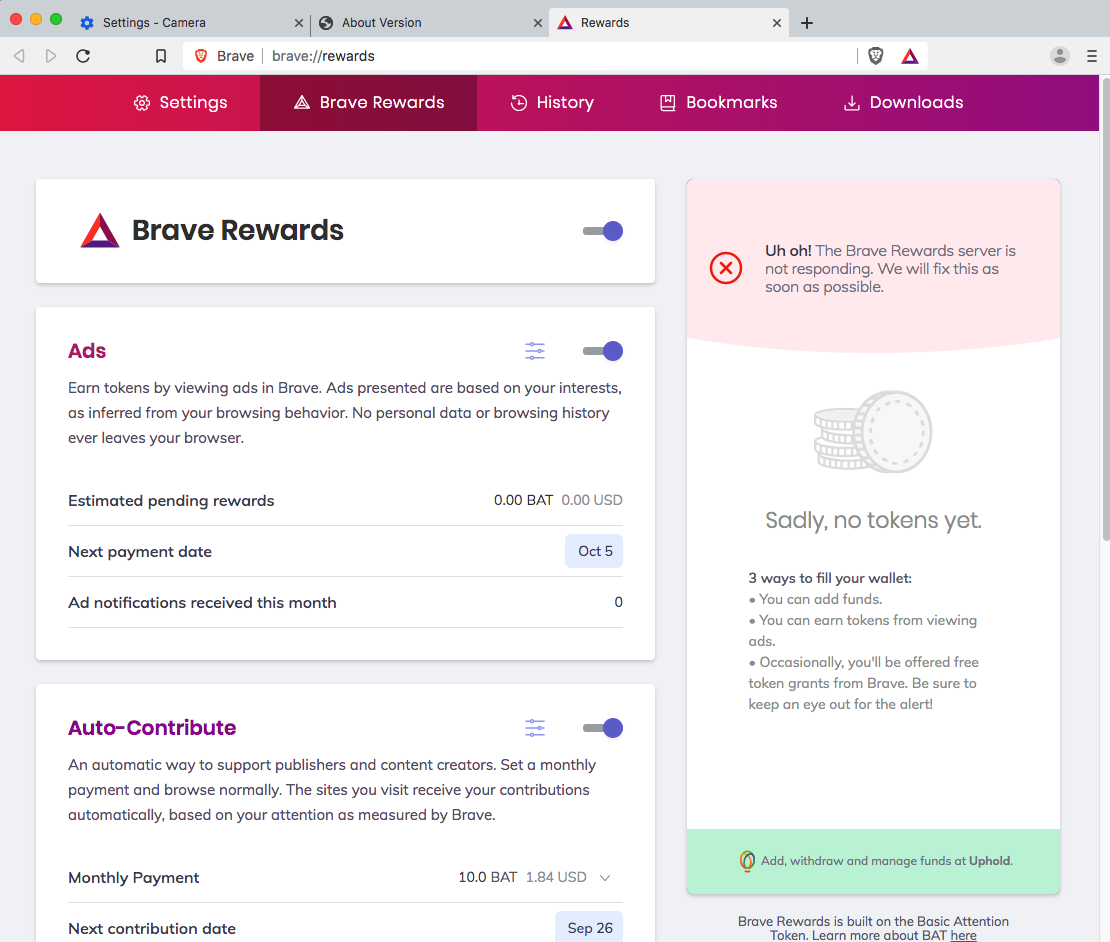This screenshot has width=1110, height=942.
Task: Bookmark this page with bookmark icon
Action: pyautogui.click(x=161, y=56)
